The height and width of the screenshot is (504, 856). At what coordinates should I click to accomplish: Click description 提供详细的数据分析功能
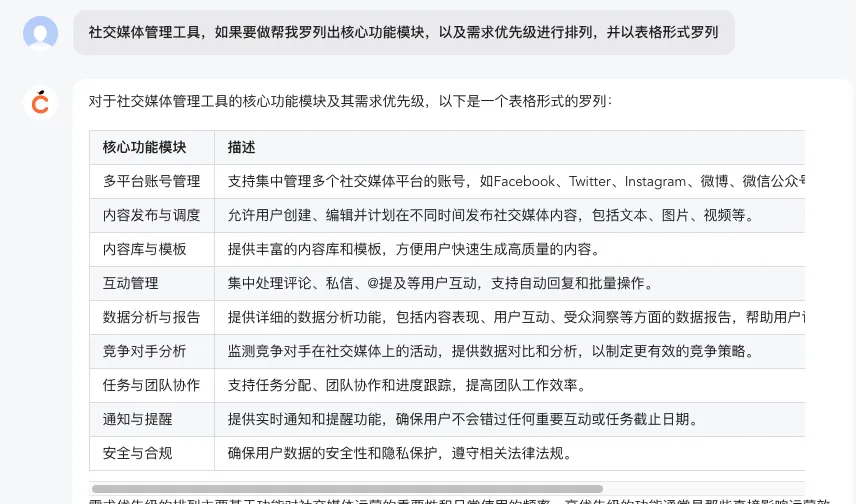(510, 317)
